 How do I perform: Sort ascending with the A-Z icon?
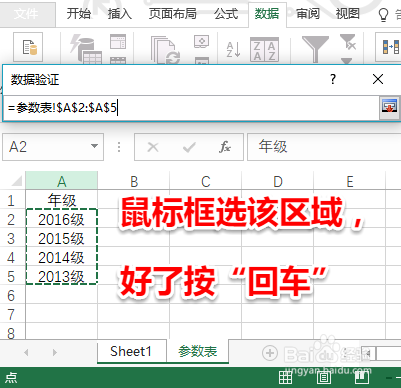click(x=233, y=50)
